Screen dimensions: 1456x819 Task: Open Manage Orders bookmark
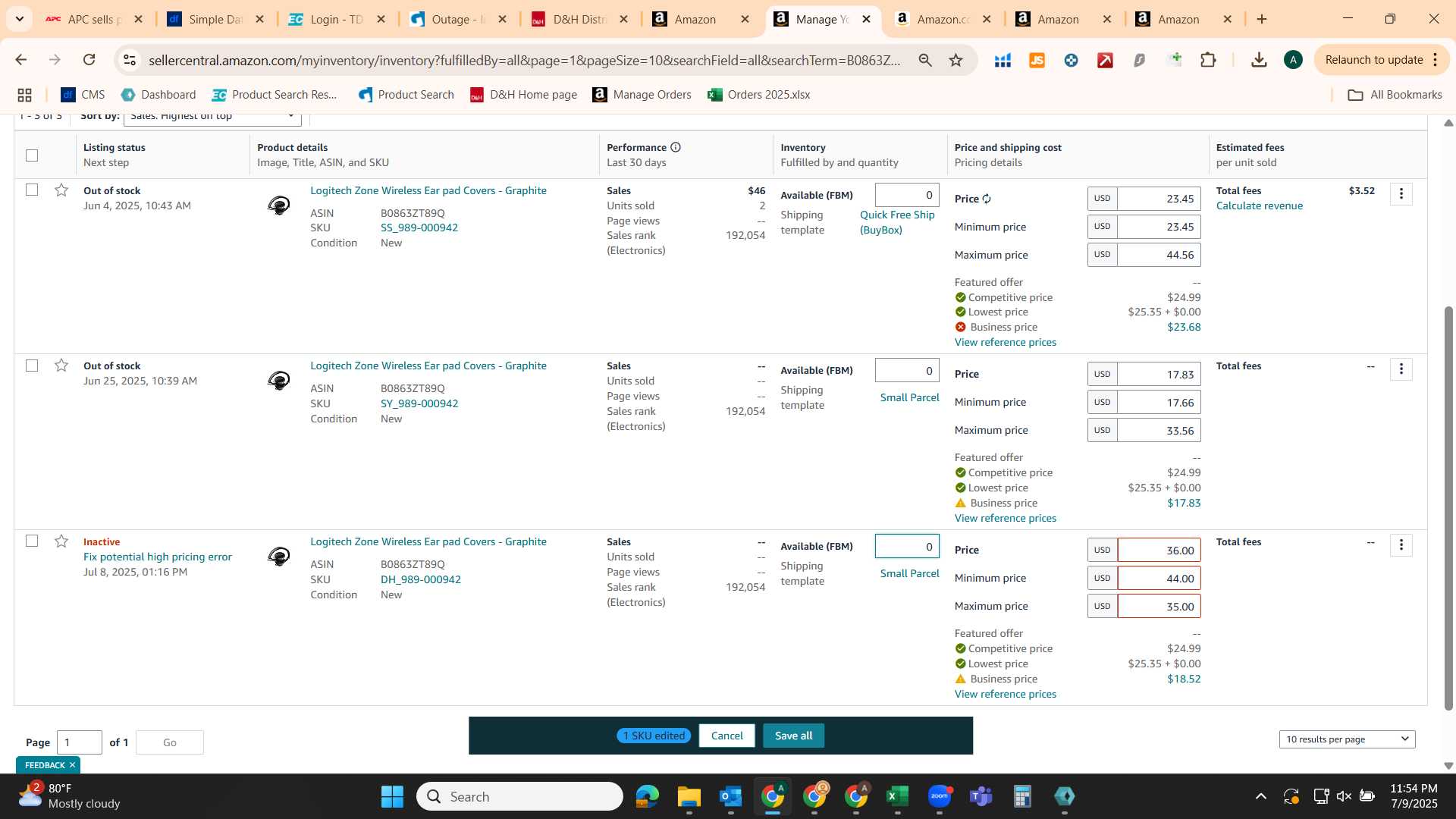(642, 95)
